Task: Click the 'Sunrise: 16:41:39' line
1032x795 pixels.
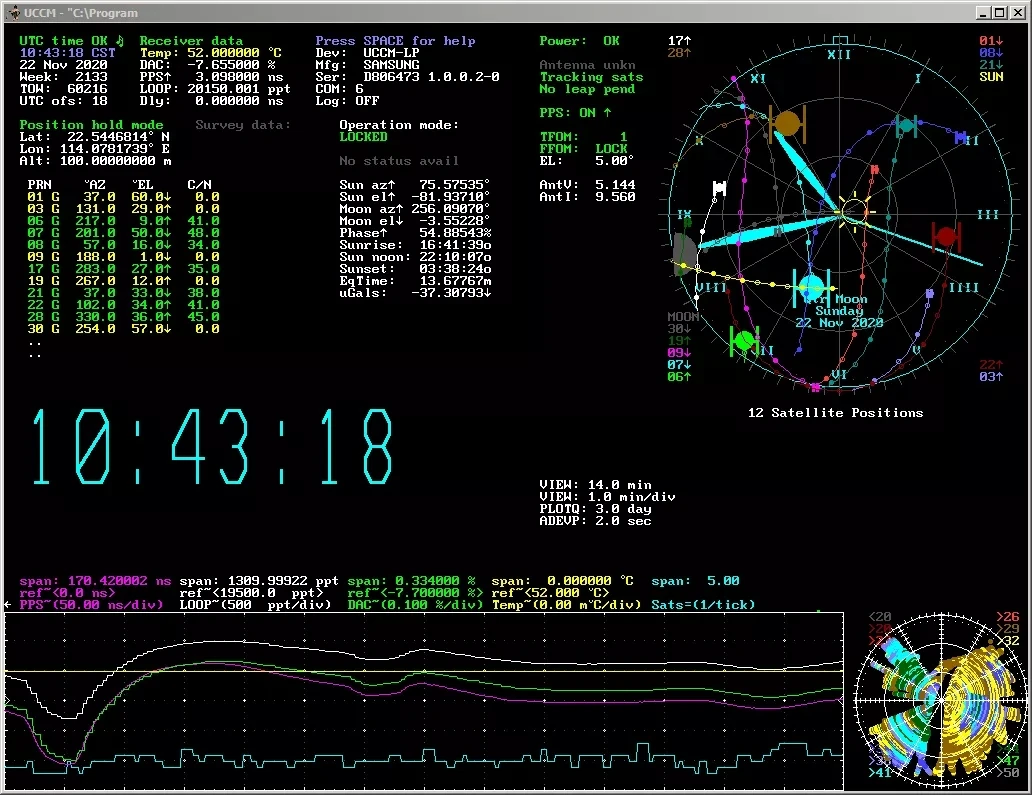Action: [415, 245]
